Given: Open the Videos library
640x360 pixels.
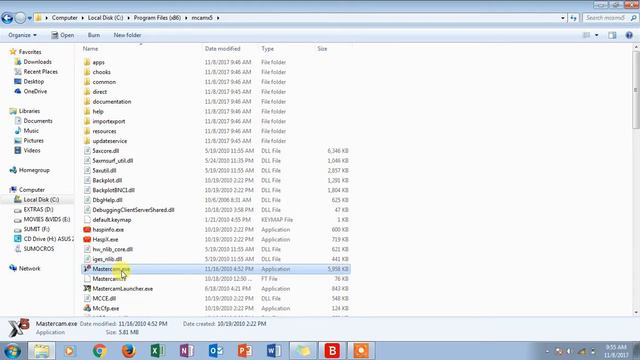Looking at the screenshot, I should pyautogui.click(x=32, y=150).
